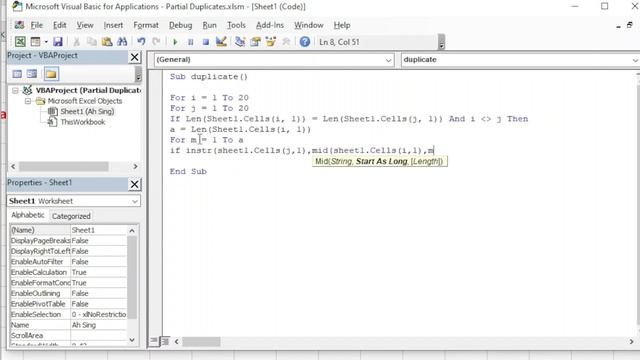Click the VBA application icon in menu bar

coord(19,25)
